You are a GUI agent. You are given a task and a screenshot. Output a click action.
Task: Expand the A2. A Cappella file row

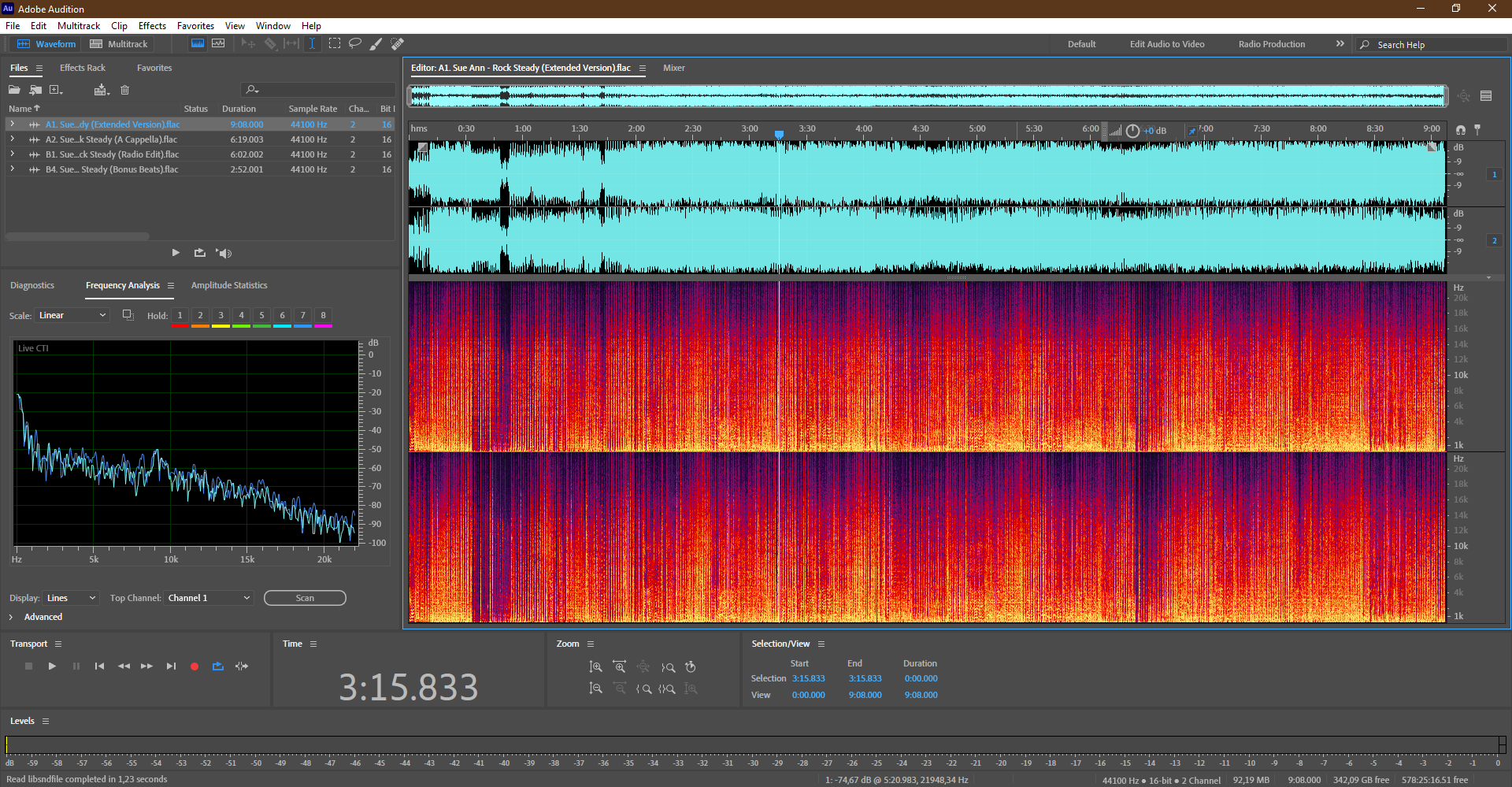(12, 139)
